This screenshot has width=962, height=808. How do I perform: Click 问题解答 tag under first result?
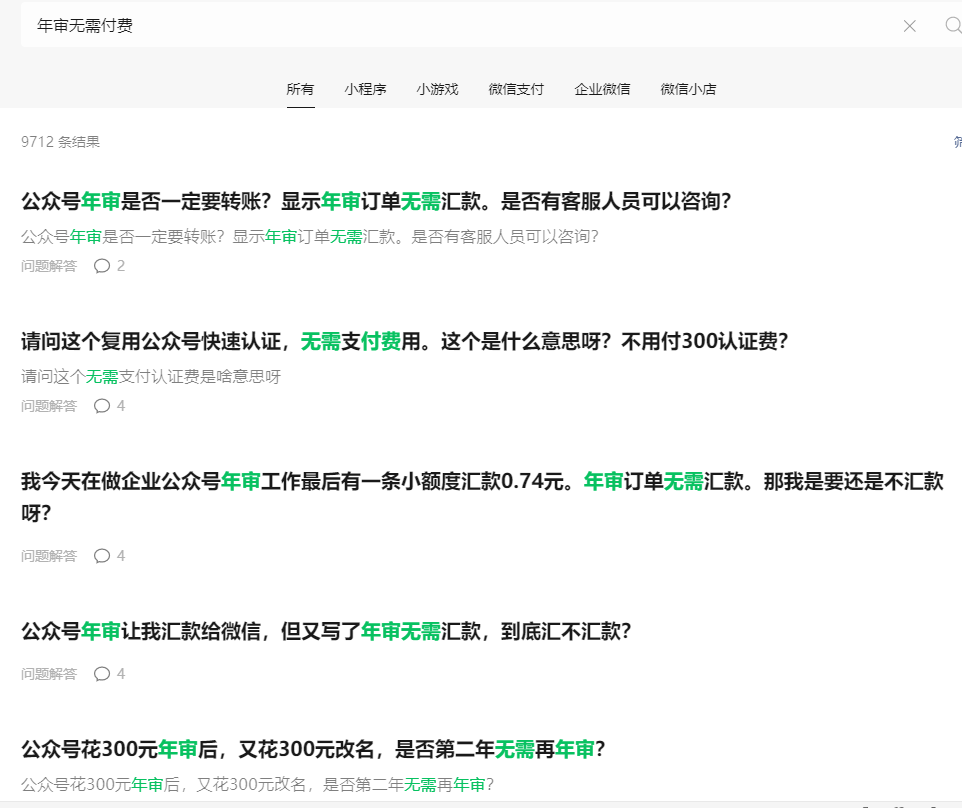[49, 266]
